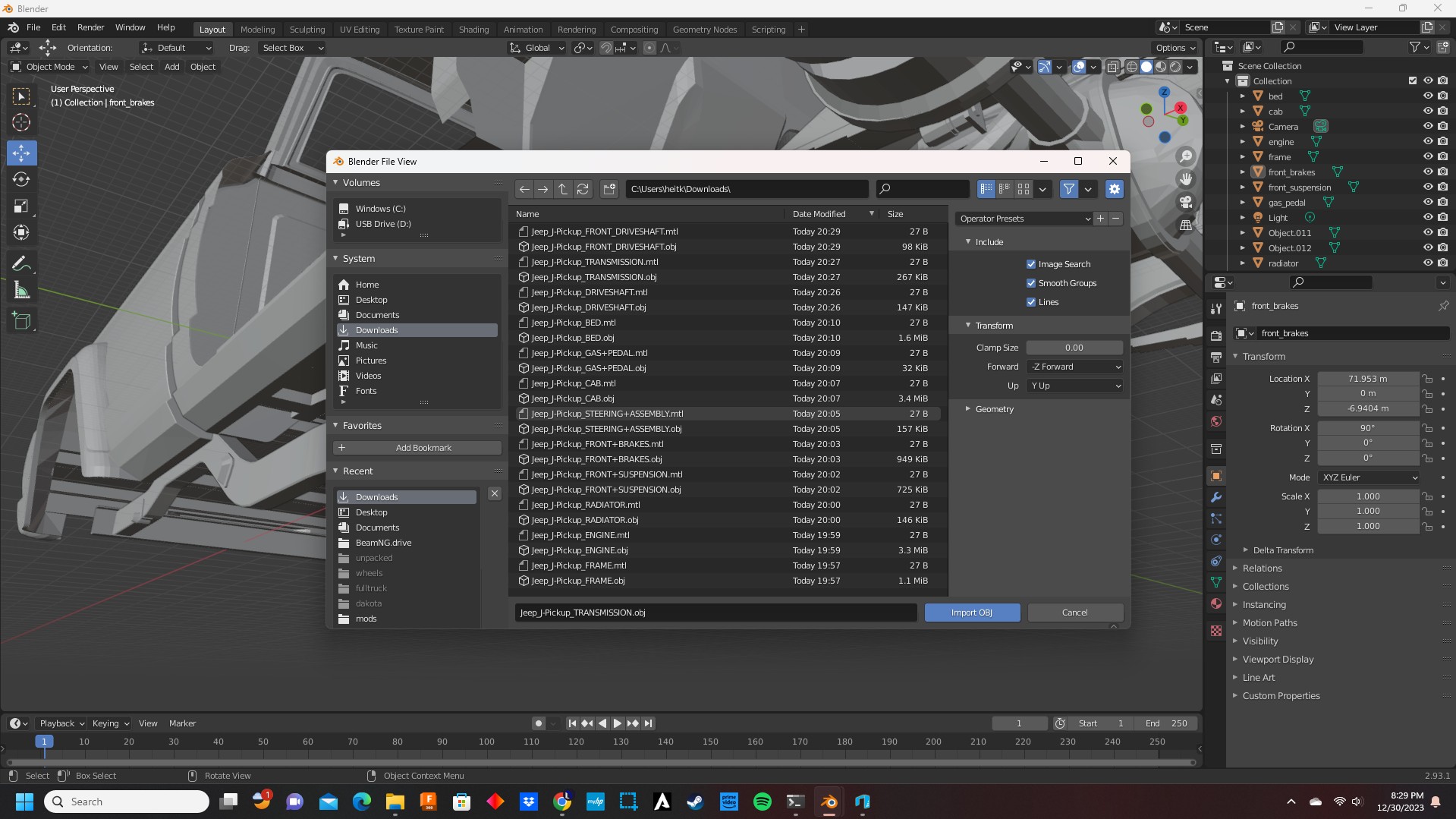The width and height of the screenshot is (1456, 819).
Task: Toggle camera view in viewport
Action: click(1185, 202)
